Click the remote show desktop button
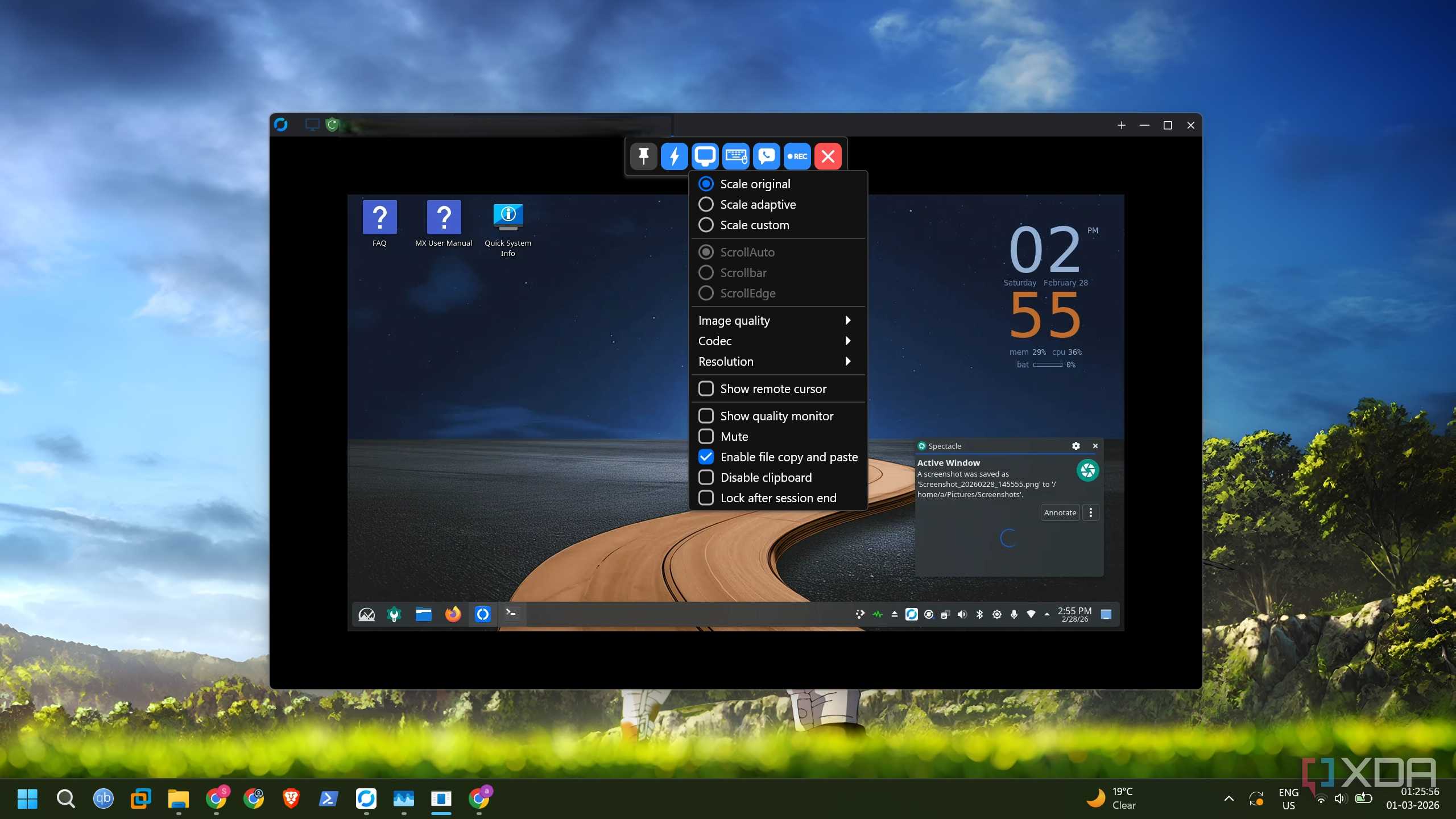The height and width of the screenshot is (819, 1456). (x=1106, y=614)
